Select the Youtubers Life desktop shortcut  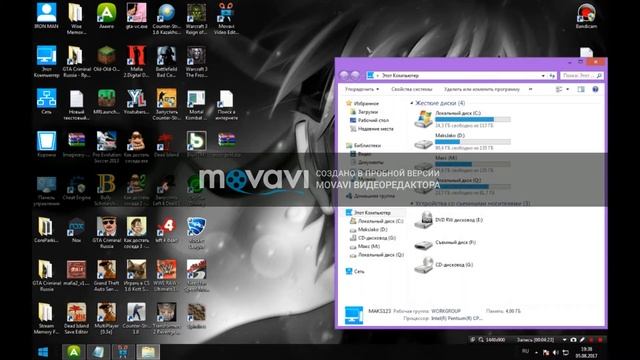pos(136,101)
